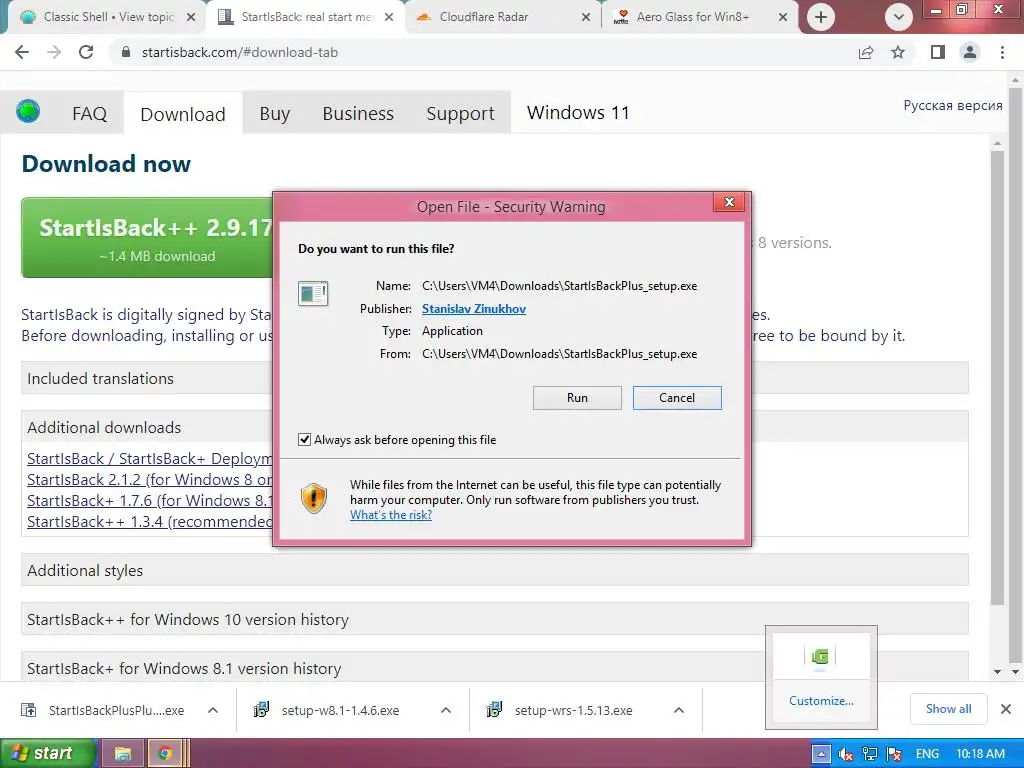
Task: Open StartIsBack 2.1.2 (for Windows 8) link
Action: click(x=150, y=479)
